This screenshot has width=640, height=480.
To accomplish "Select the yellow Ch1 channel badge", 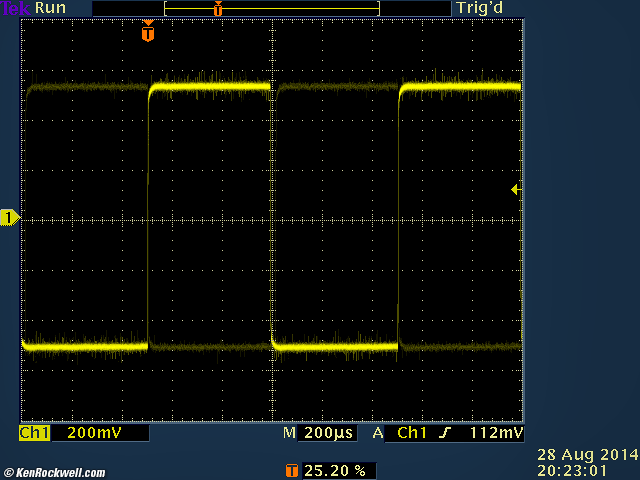I will pos(34,433).
